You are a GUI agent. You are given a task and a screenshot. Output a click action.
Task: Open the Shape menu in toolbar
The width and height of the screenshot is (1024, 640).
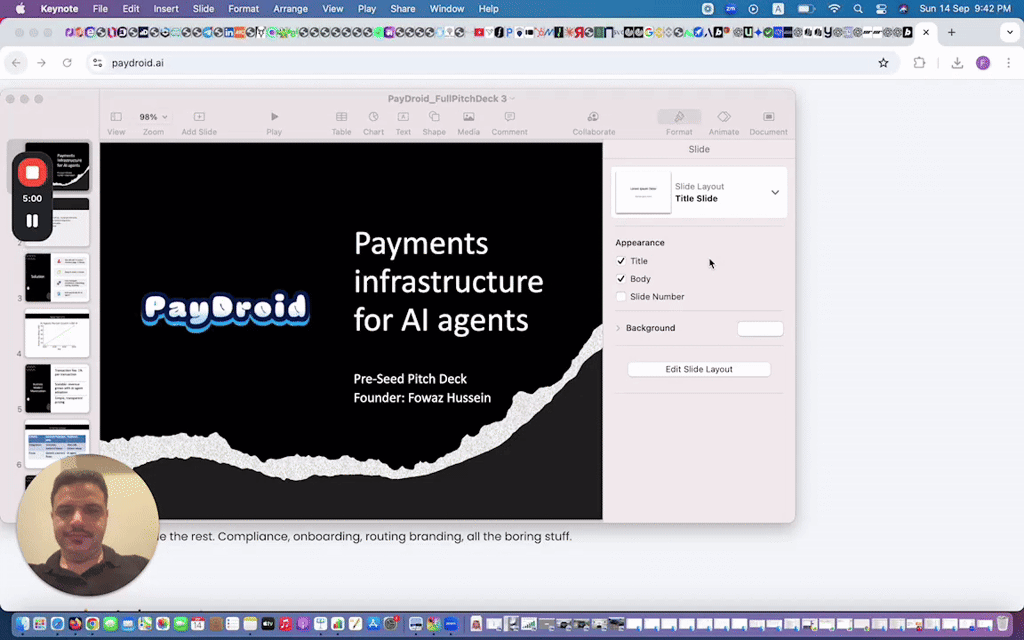(434, 123)
